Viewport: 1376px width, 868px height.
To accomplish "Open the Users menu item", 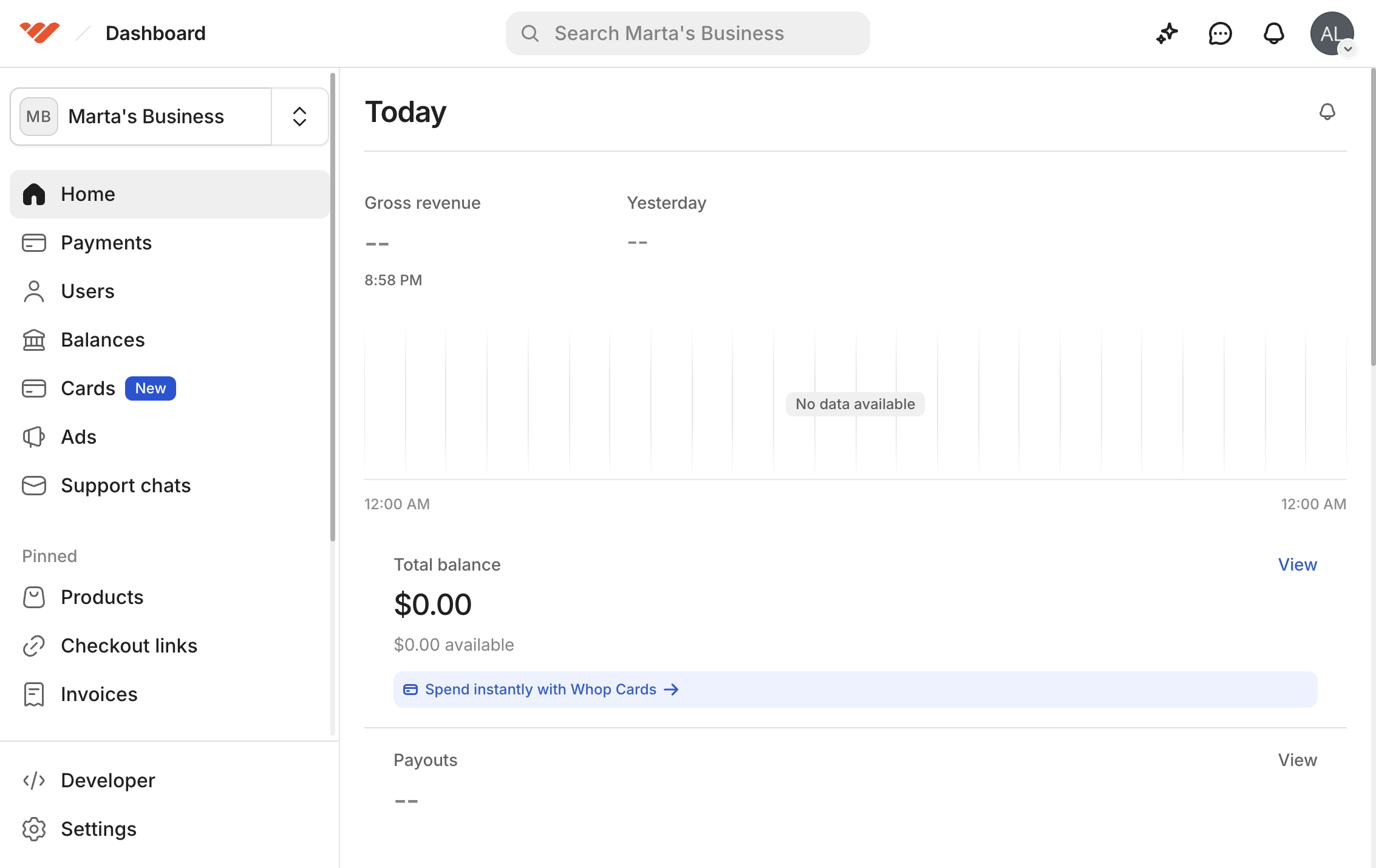I will (169, 291).
